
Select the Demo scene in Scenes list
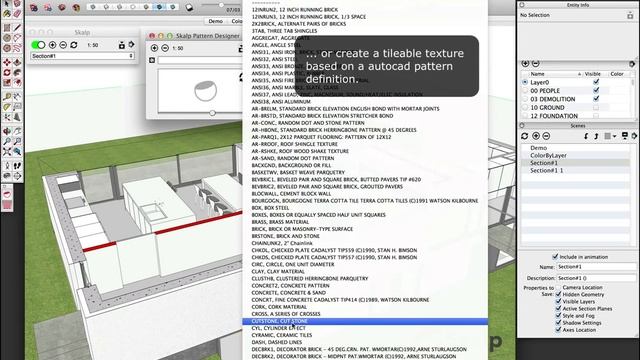click(538, 148)
